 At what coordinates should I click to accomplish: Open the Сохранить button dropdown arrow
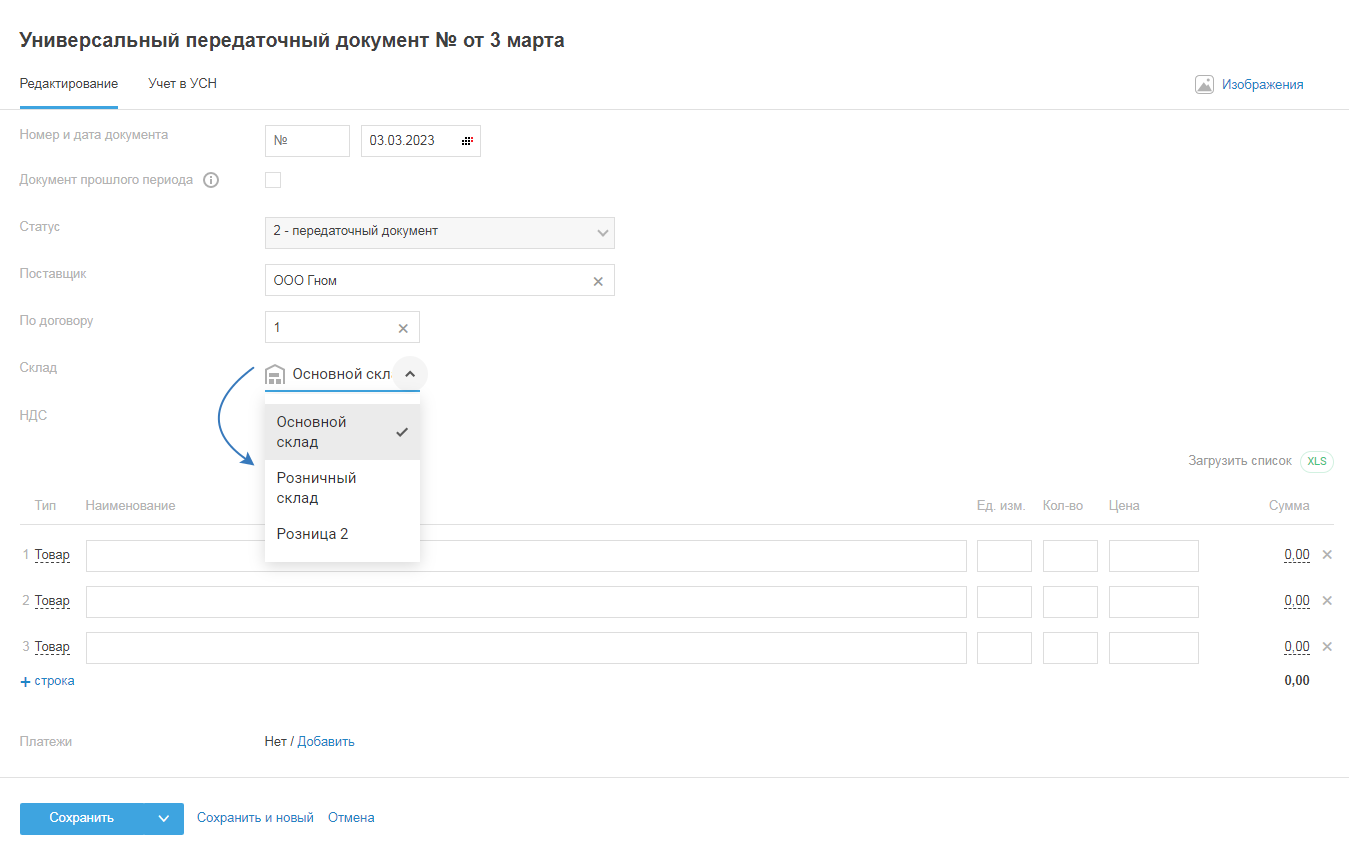(x=164, y=818)
